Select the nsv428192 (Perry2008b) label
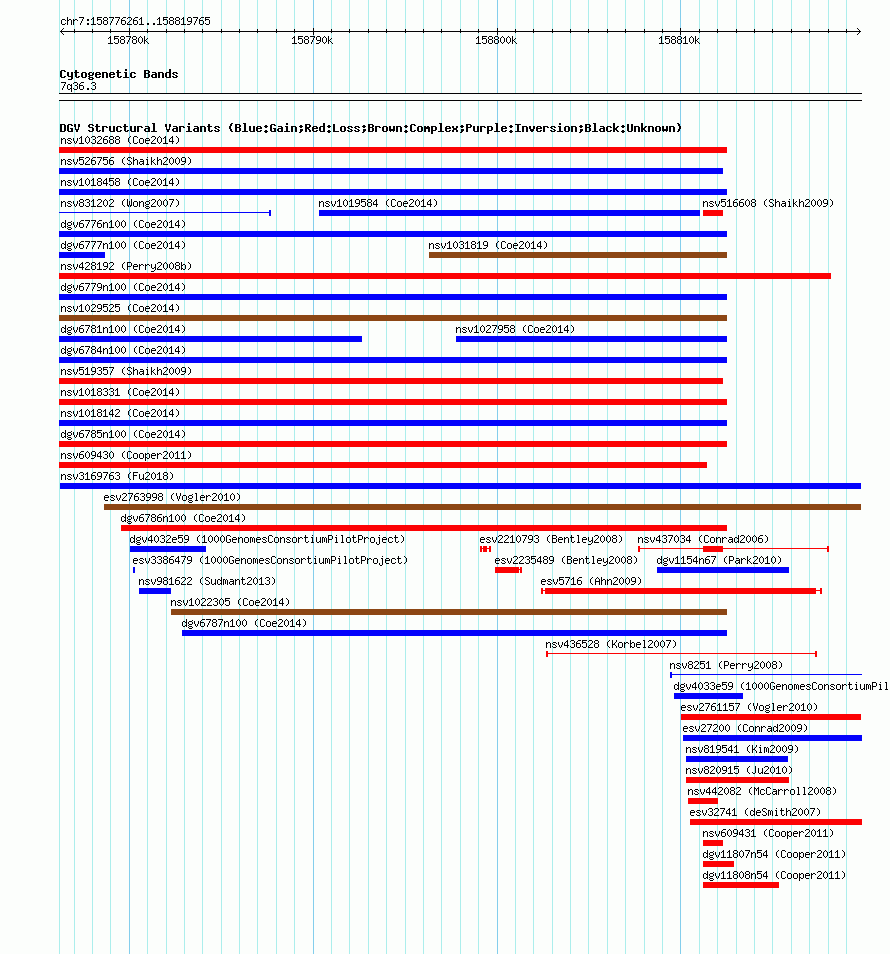This screenshot has width=890, height=954. (x=126, y=266)
